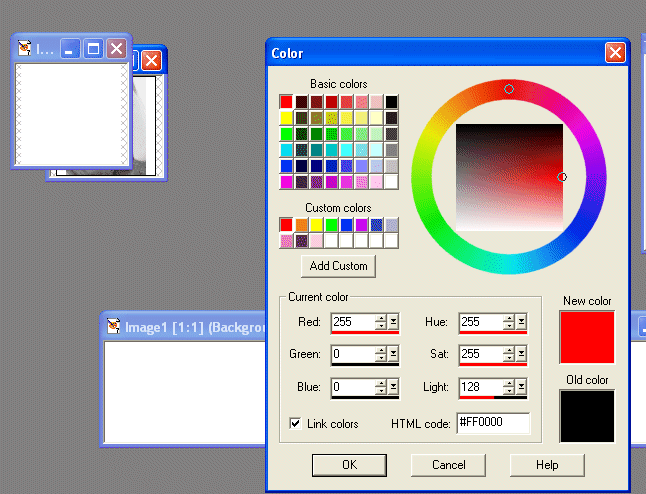Click the app icon of the small image window
646x494 pixels.
click(24, 48)
